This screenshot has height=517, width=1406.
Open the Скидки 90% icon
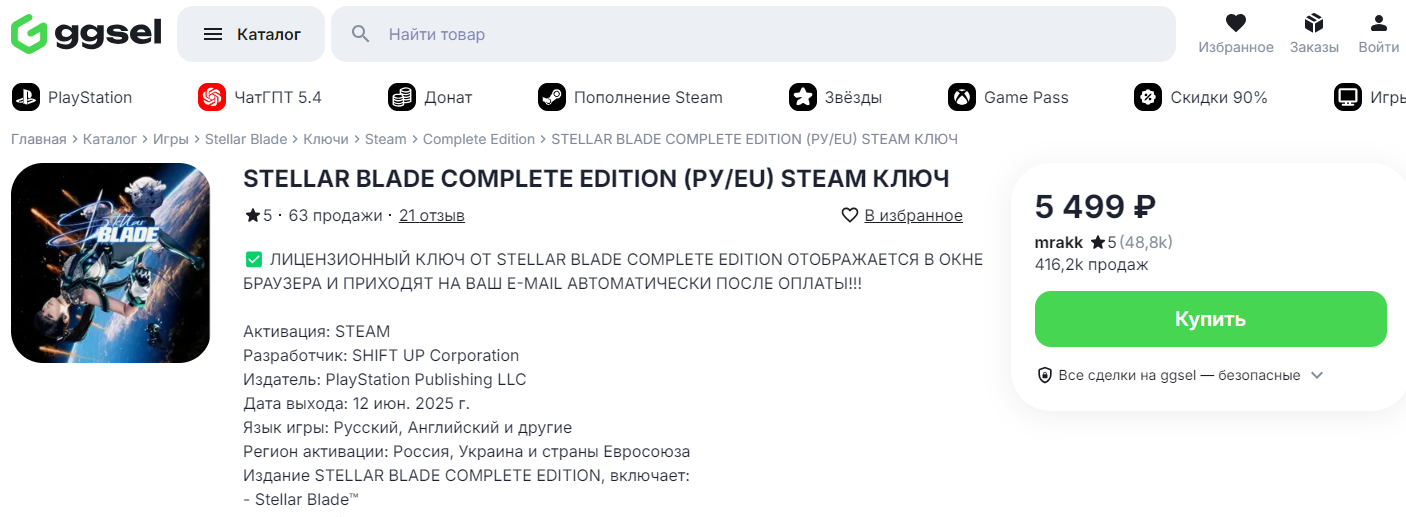[x=1148, y=97]
